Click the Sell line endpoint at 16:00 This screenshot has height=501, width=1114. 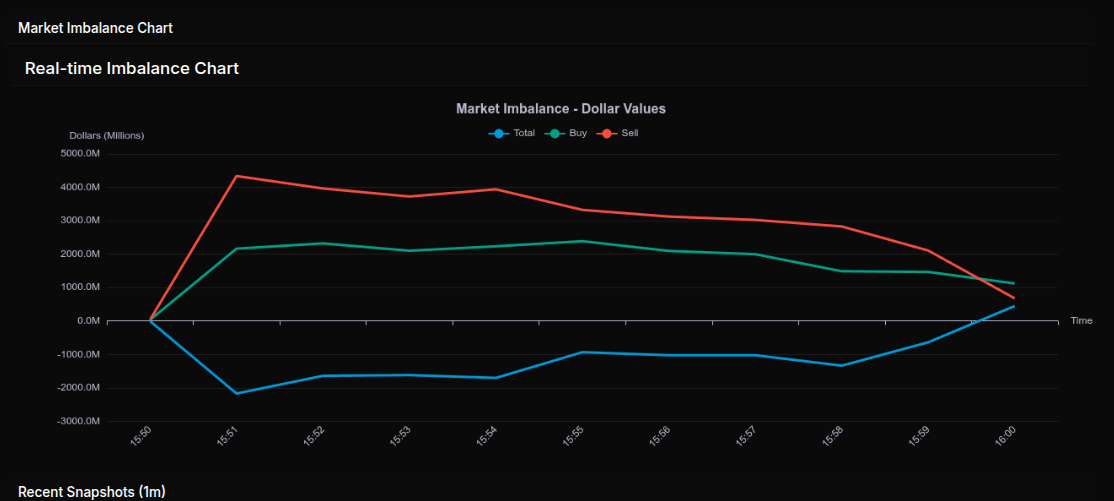tap(1013, 298)
